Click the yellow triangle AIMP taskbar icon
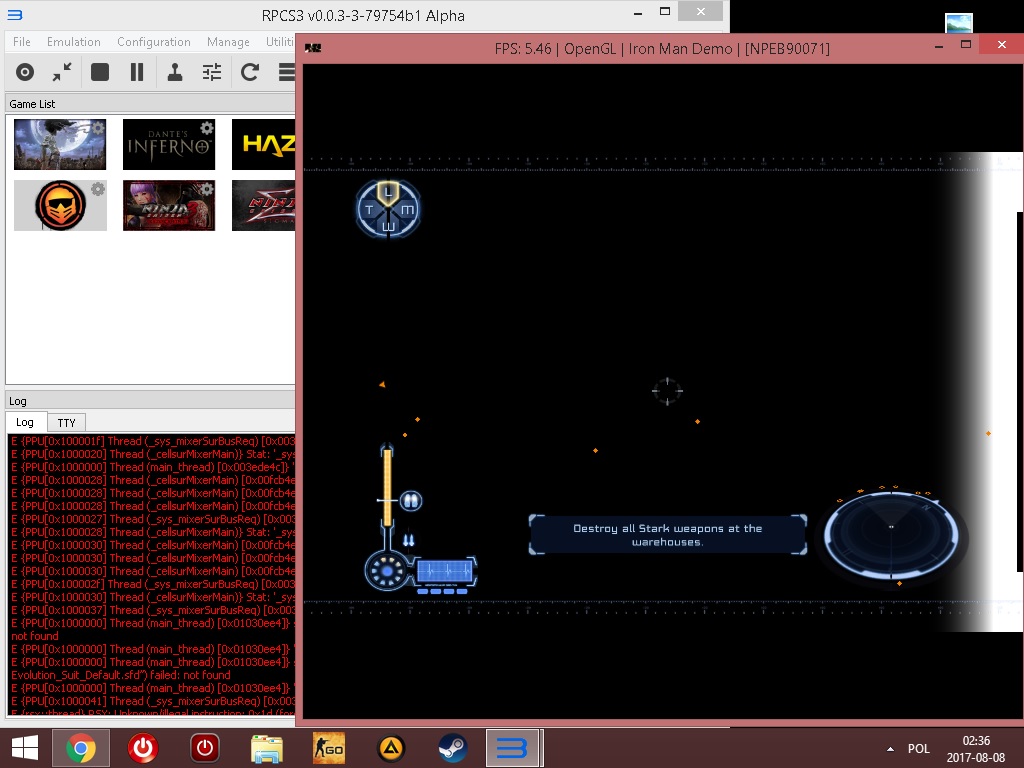The image size is (1024, 768). coord(391,748)
